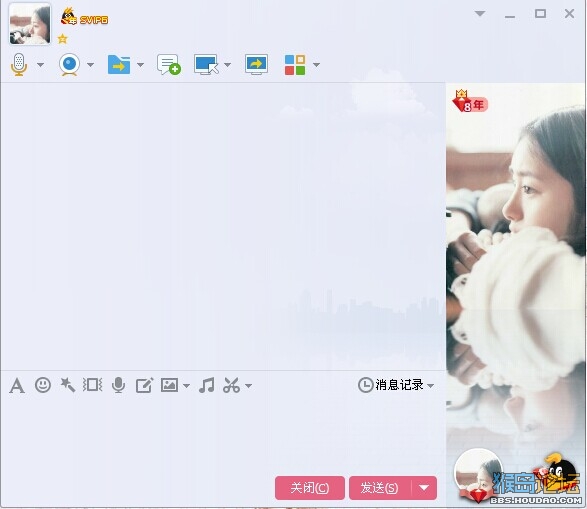The image size is (587, 509).
Task: Maximize the chat window
Action: point(540,14)
